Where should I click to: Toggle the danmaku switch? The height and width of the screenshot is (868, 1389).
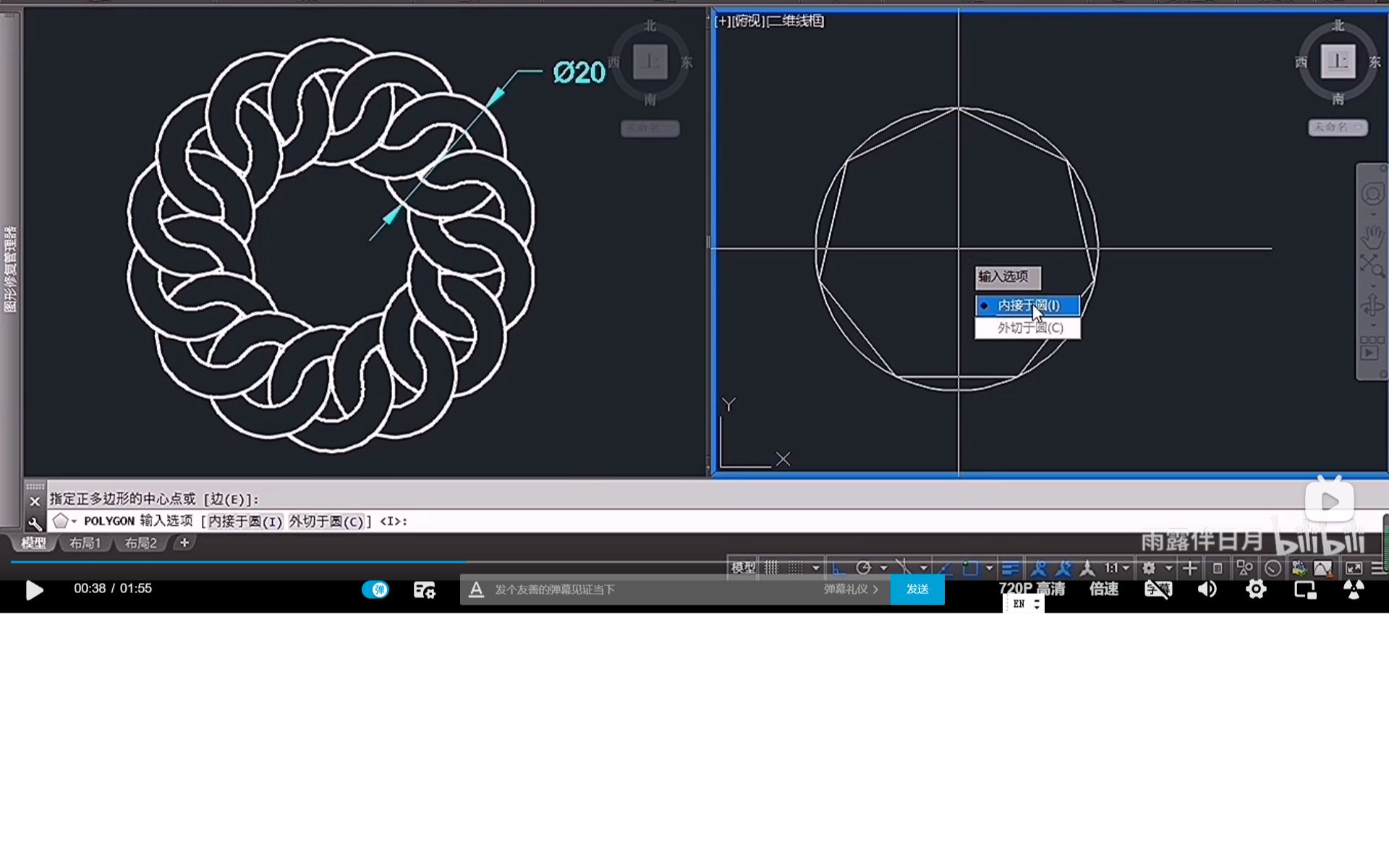(x=375, y=590)
